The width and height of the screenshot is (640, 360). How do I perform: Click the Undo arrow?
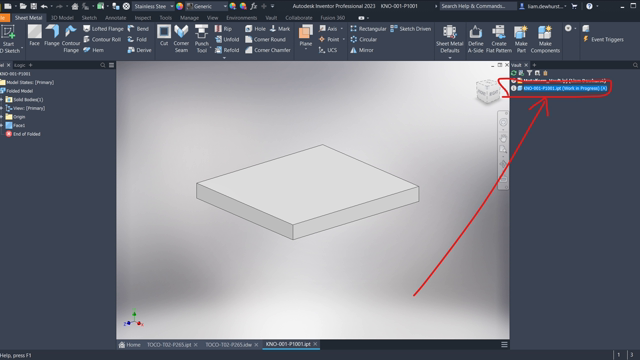coord(44,6)
